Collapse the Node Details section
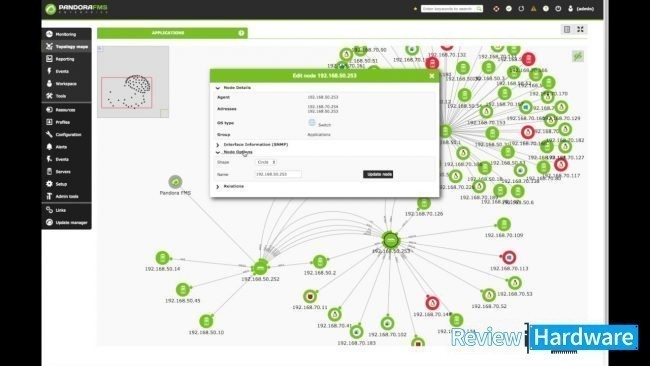Viewport: 650px width, 366px height. [218, 88]
